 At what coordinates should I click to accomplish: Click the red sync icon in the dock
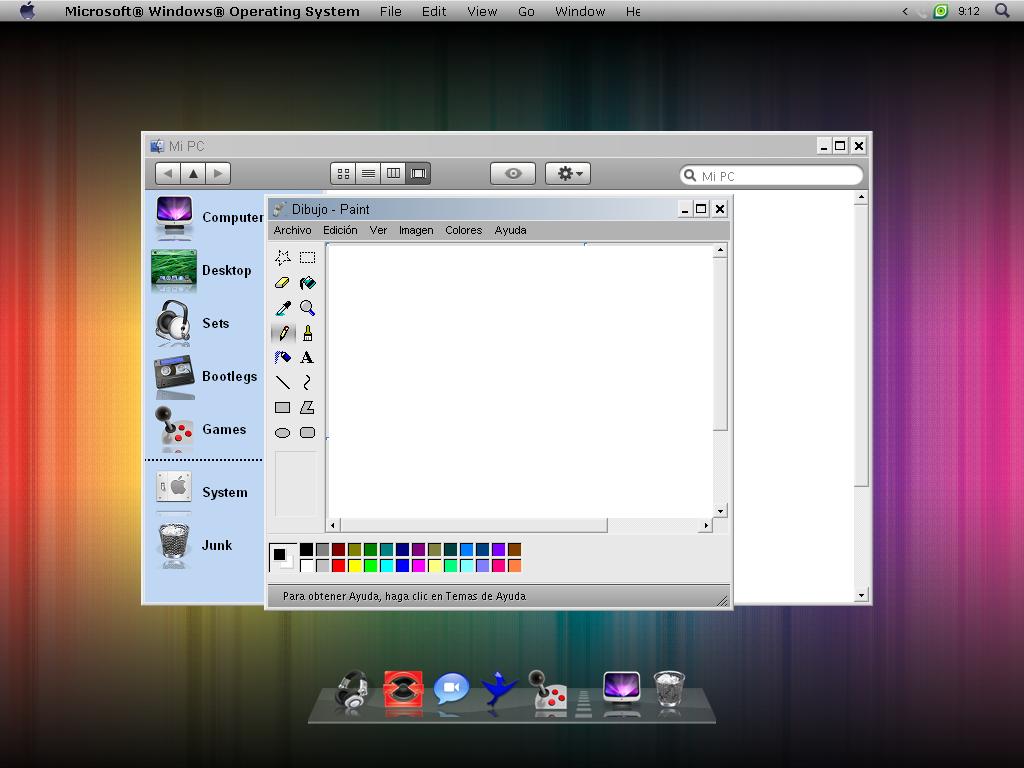403,689
